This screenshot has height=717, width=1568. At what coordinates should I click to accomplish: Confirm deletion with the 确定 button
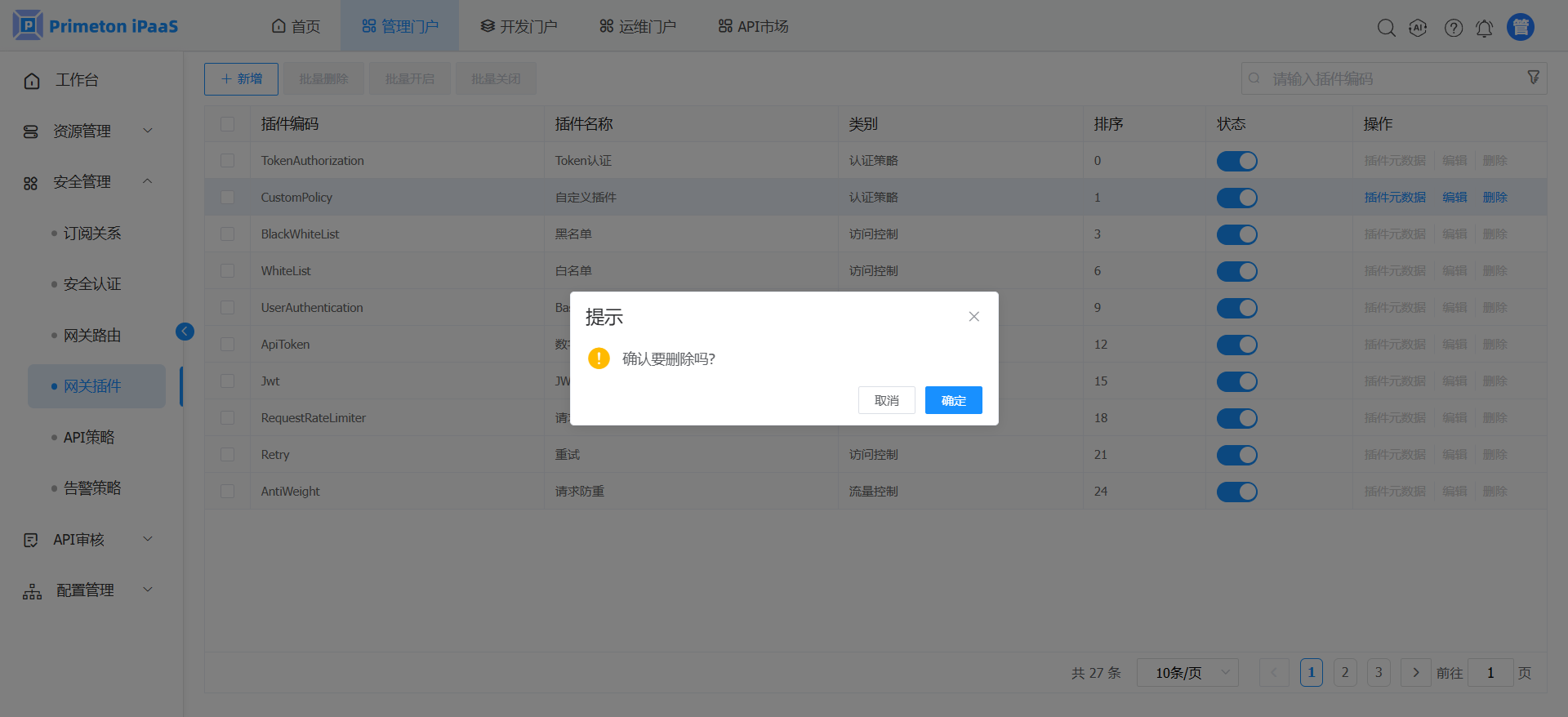pos(953,400)
